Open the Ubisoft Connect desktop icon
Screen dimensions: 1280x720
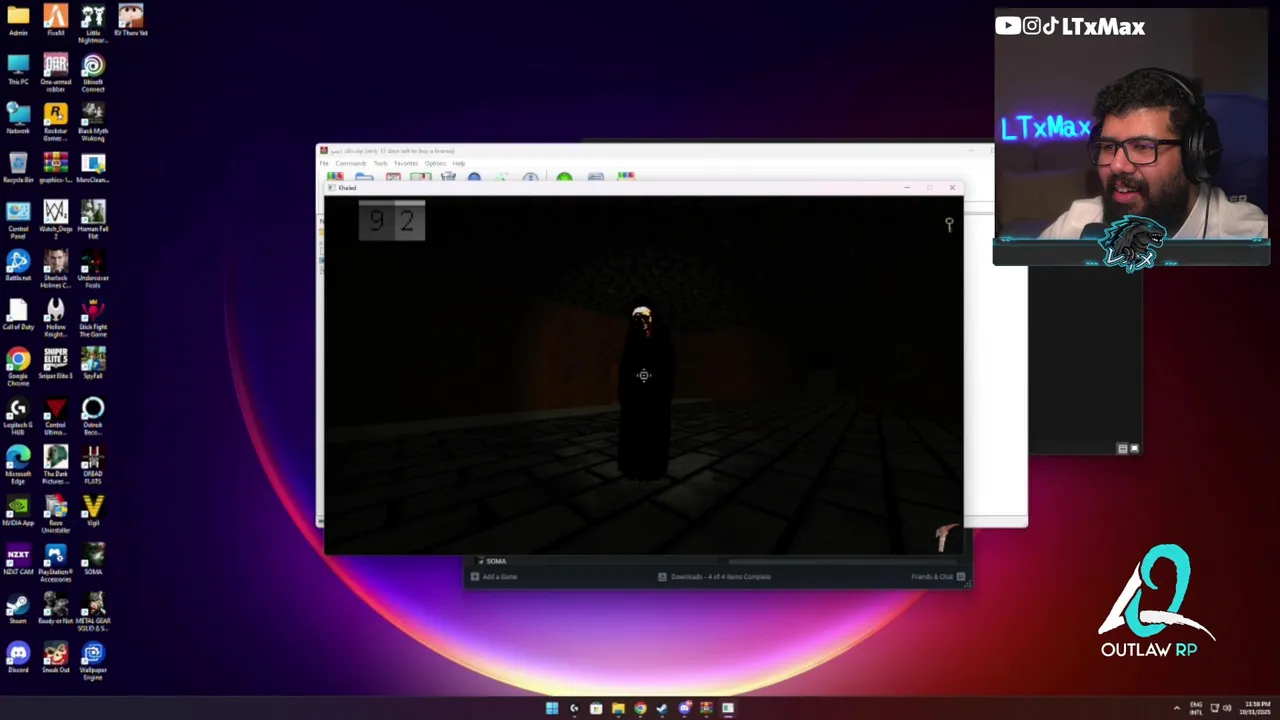[x=93, y=72]
